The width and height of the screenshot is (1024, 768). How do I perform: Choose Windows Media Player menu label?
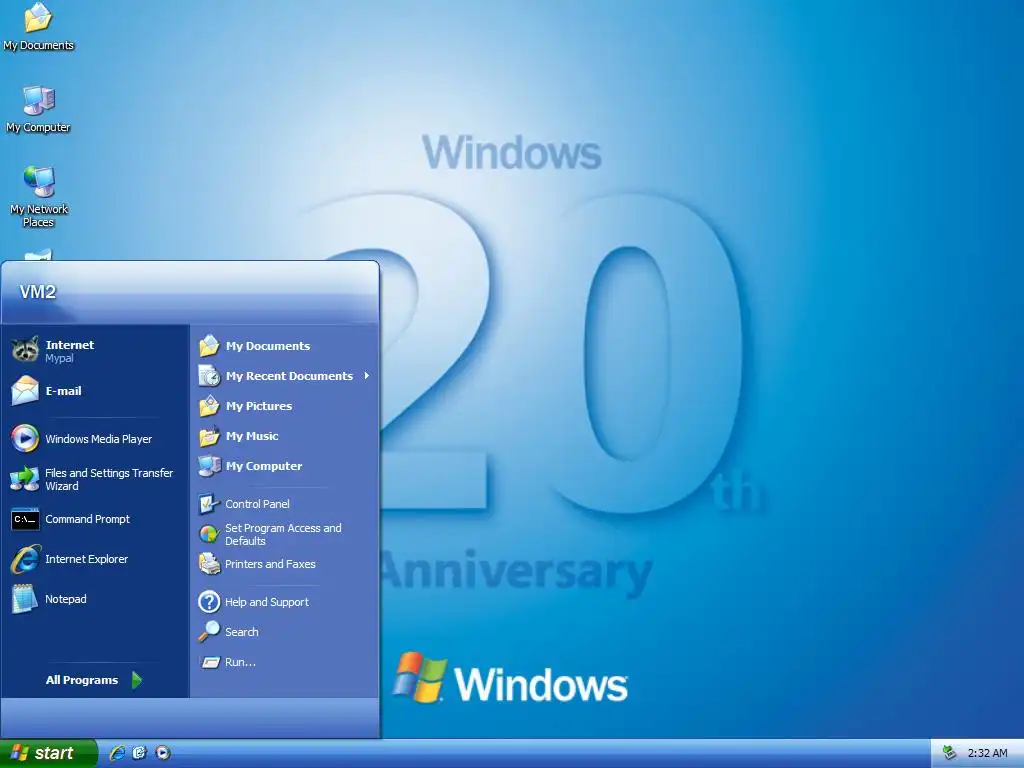point(99,439)
